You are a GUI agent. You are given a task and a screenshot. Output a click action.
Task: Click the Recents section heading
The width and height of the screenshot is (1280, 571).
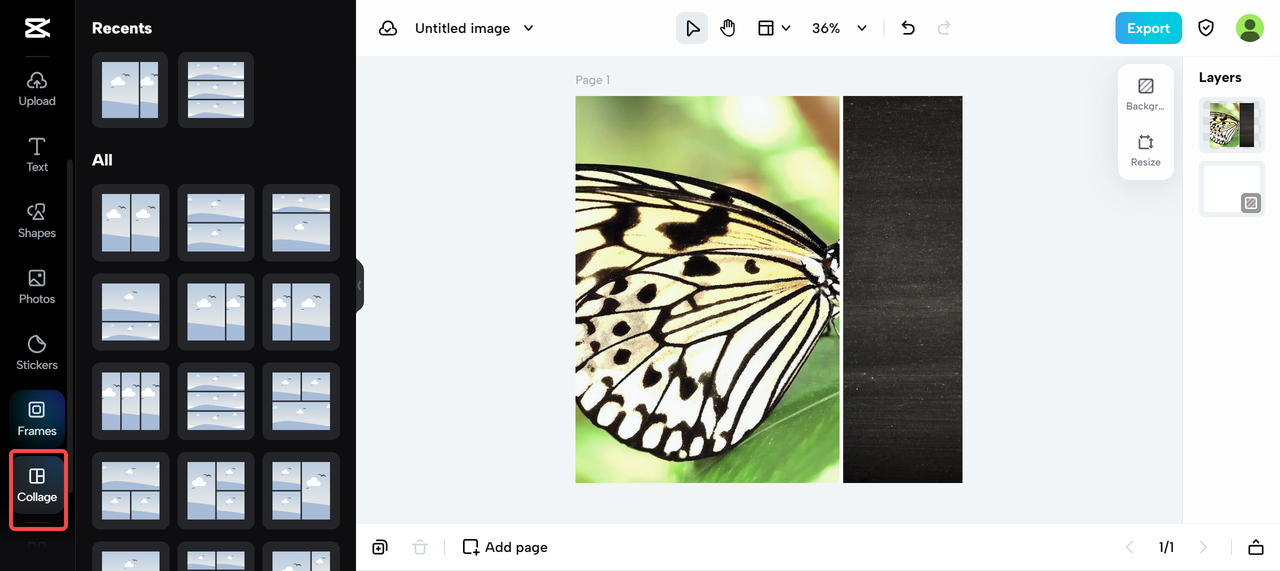[x=122, y=28]
